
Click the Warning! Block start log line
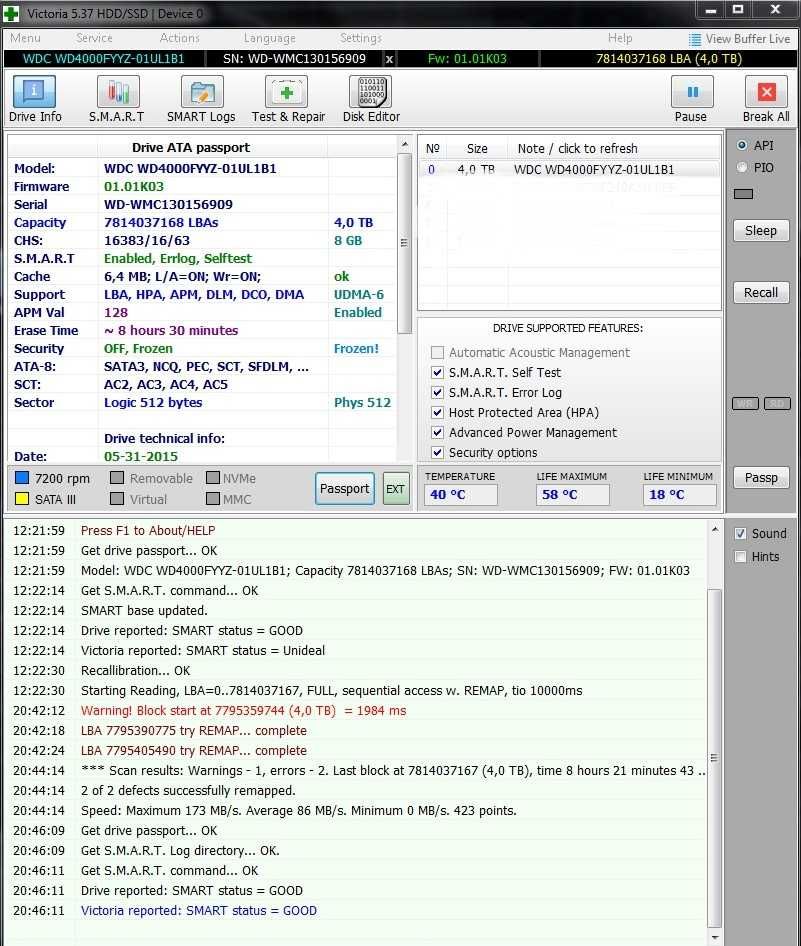pos(244,711)
